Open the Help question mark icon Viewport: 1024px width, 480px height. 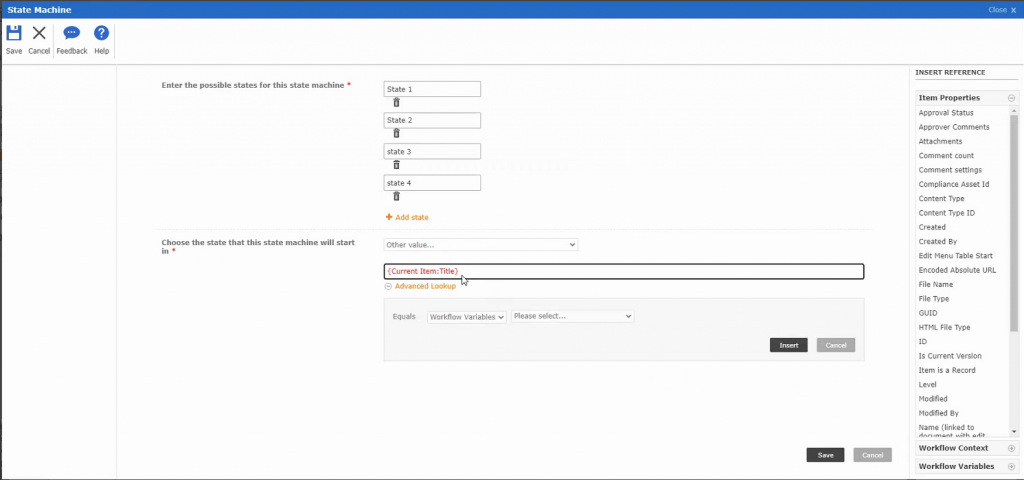(x=101, y=33)
